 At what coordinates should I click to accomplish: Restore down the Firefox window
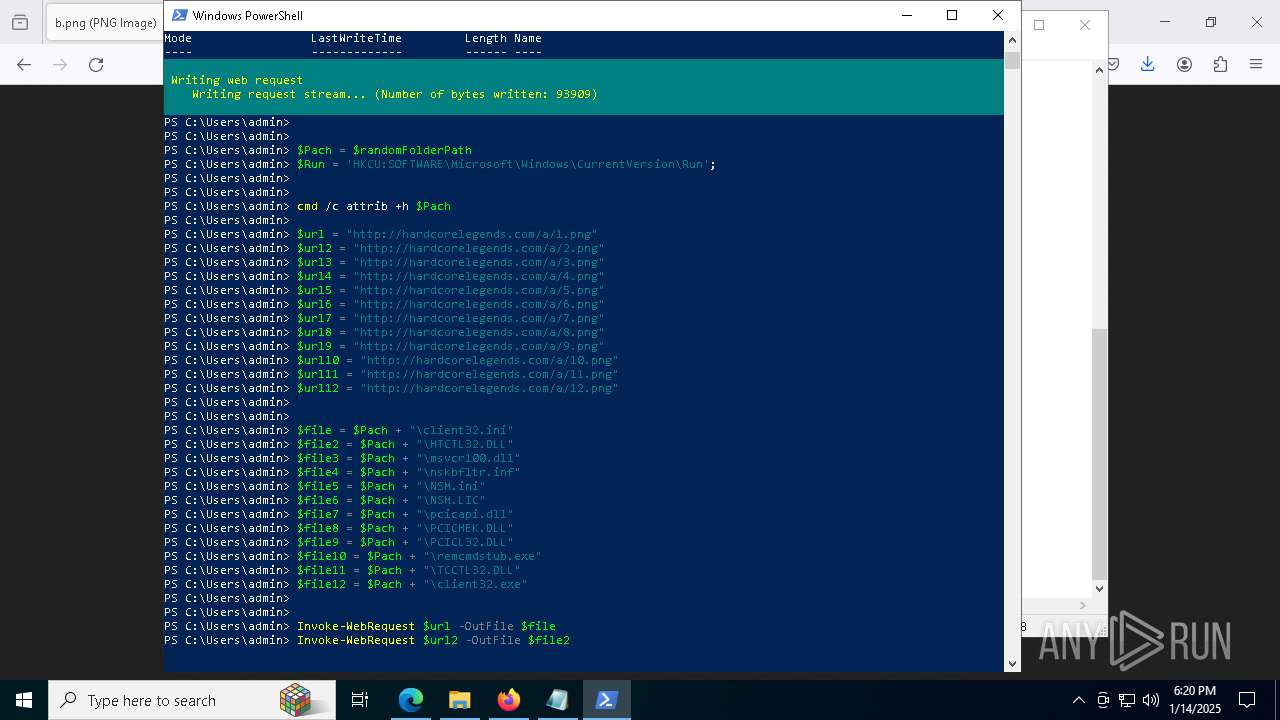[x=1210, y=22]
